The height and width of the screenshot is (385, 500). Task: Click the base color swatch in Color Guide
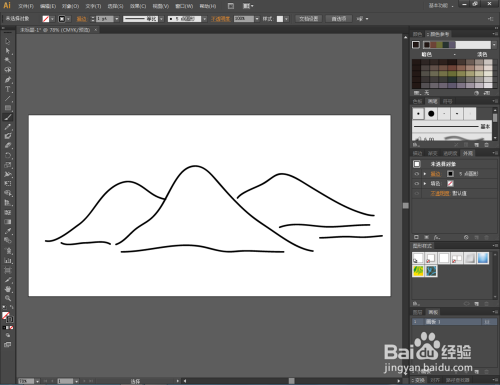click(416, 45)
